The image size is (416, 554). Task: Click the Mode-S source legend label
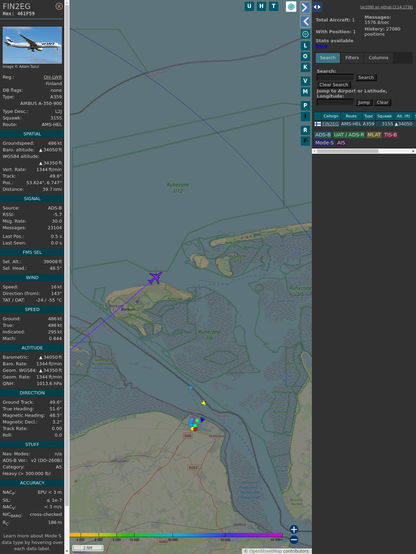click(x=324, y=143)
